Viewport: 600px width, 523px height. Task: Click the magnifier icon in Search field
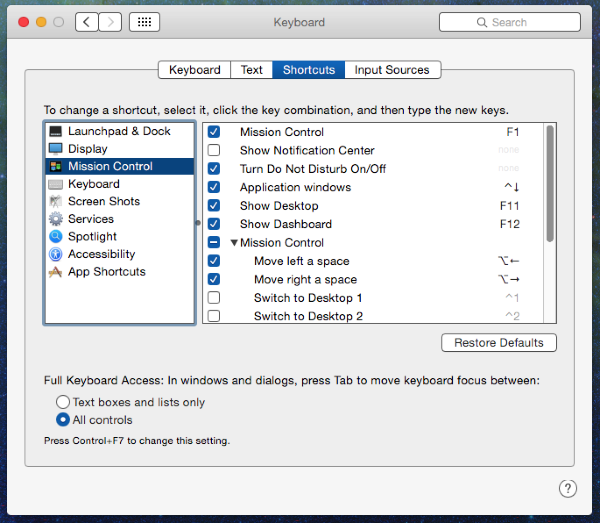(x=482, y=22)
